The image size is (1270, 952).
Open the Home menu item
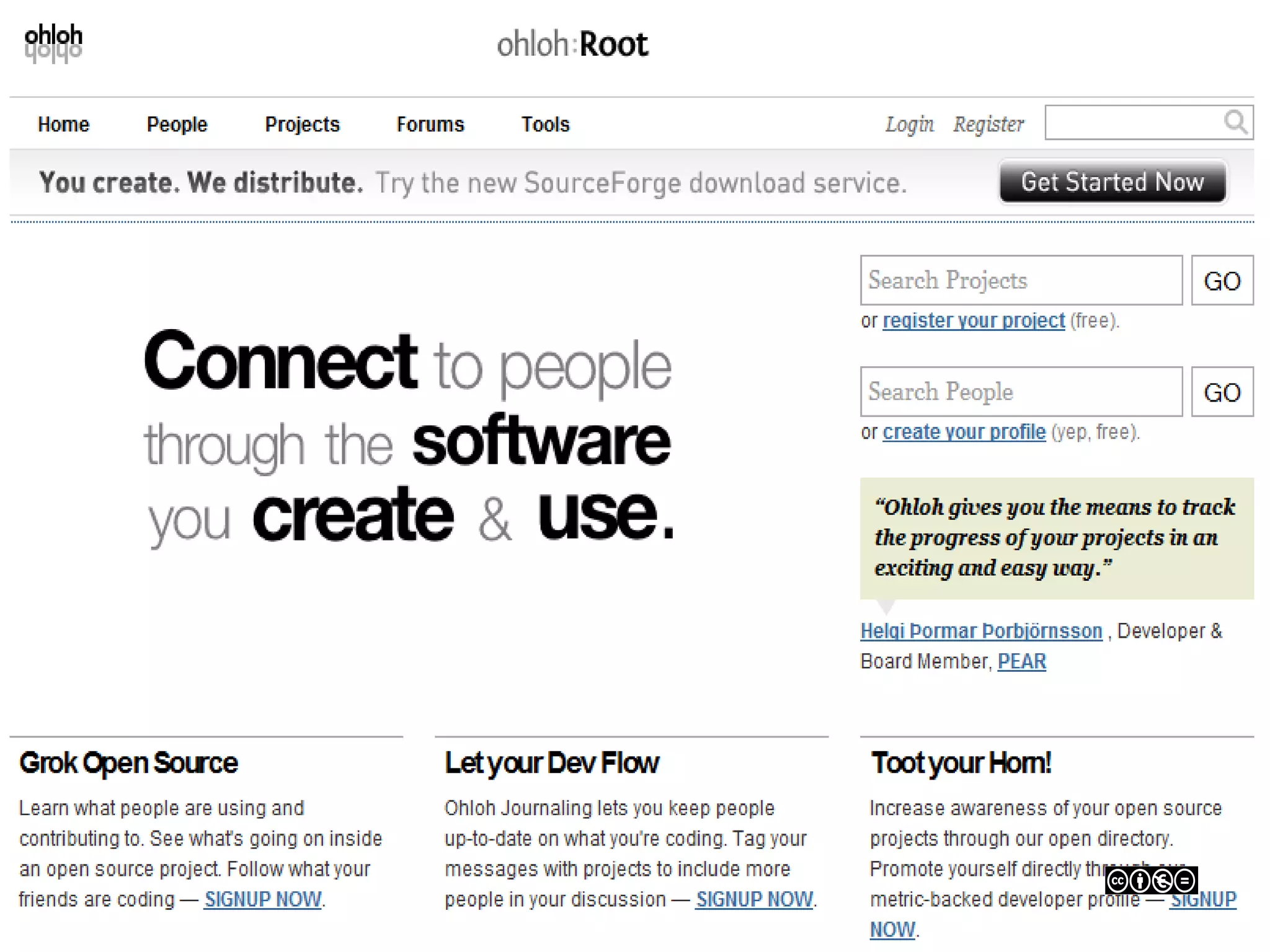[64, 125]
